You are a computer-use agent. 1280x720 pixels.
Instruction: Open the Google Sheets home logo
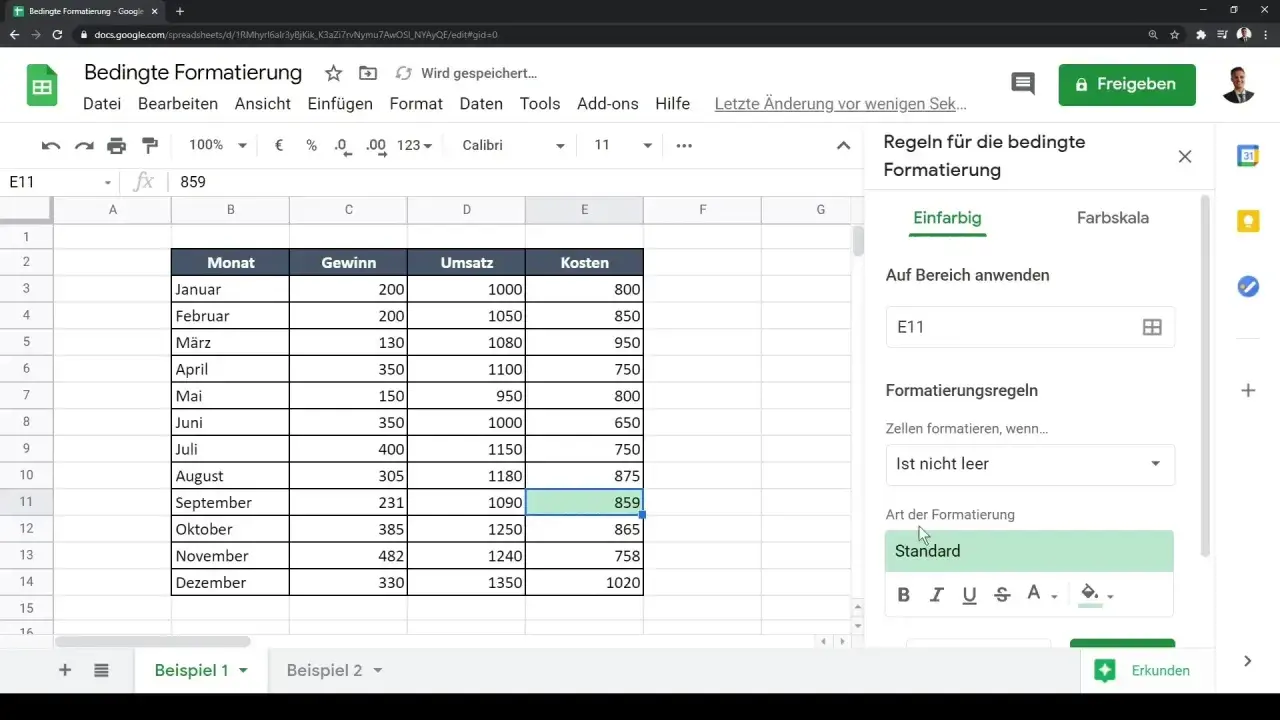(42, 85)
